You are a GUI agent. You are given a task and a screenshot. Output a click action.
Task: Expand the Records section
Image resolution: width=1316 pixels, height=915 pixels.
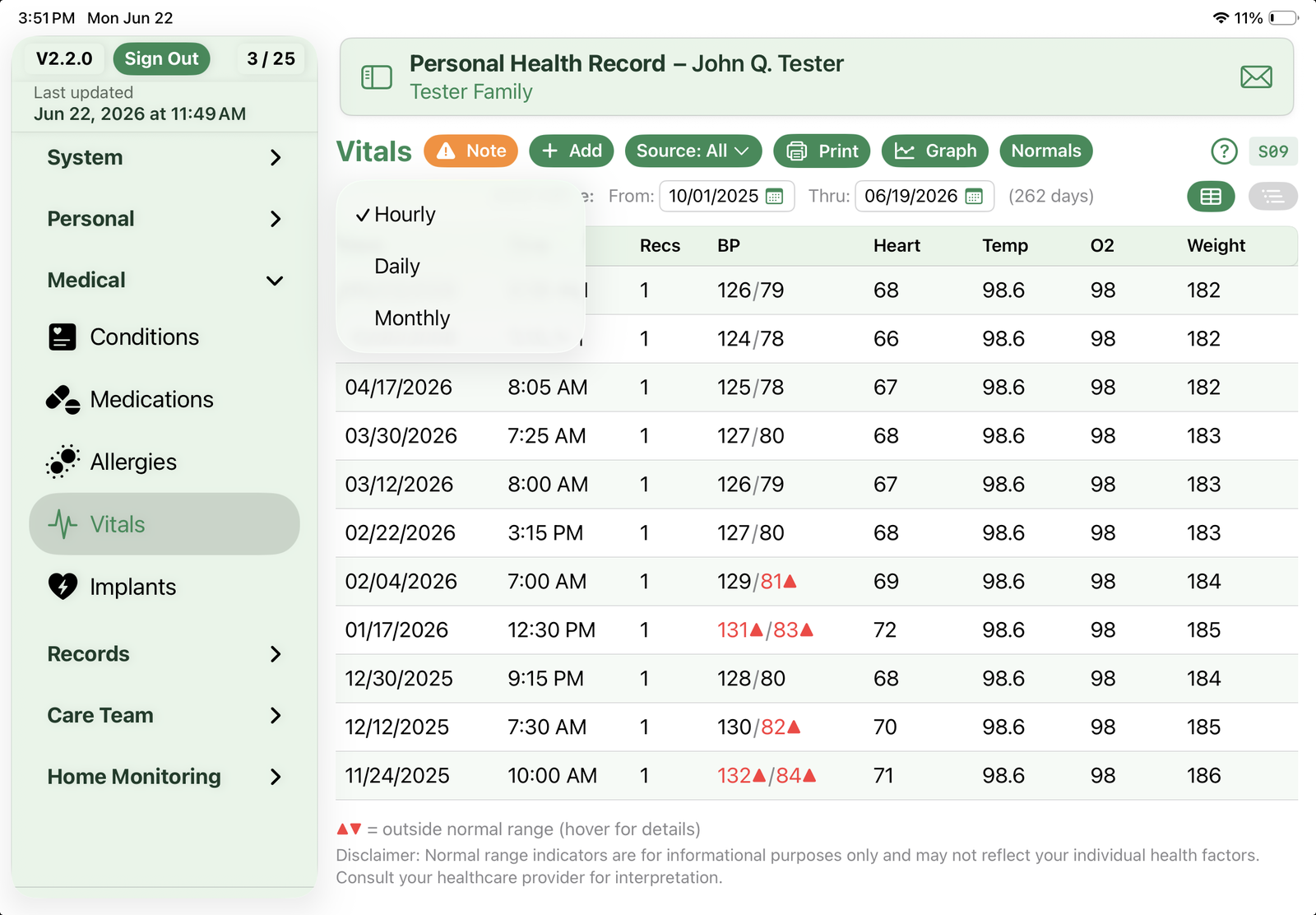[164, 654]
